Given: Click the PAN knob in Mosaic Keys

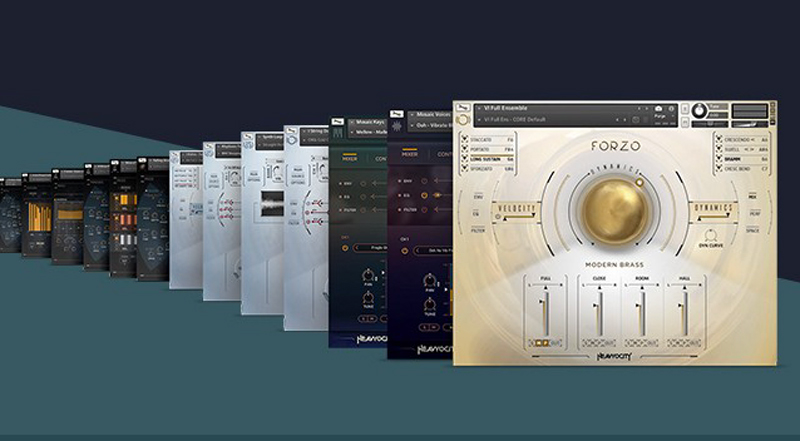Looking at the screenshot, I should [368, 276].
